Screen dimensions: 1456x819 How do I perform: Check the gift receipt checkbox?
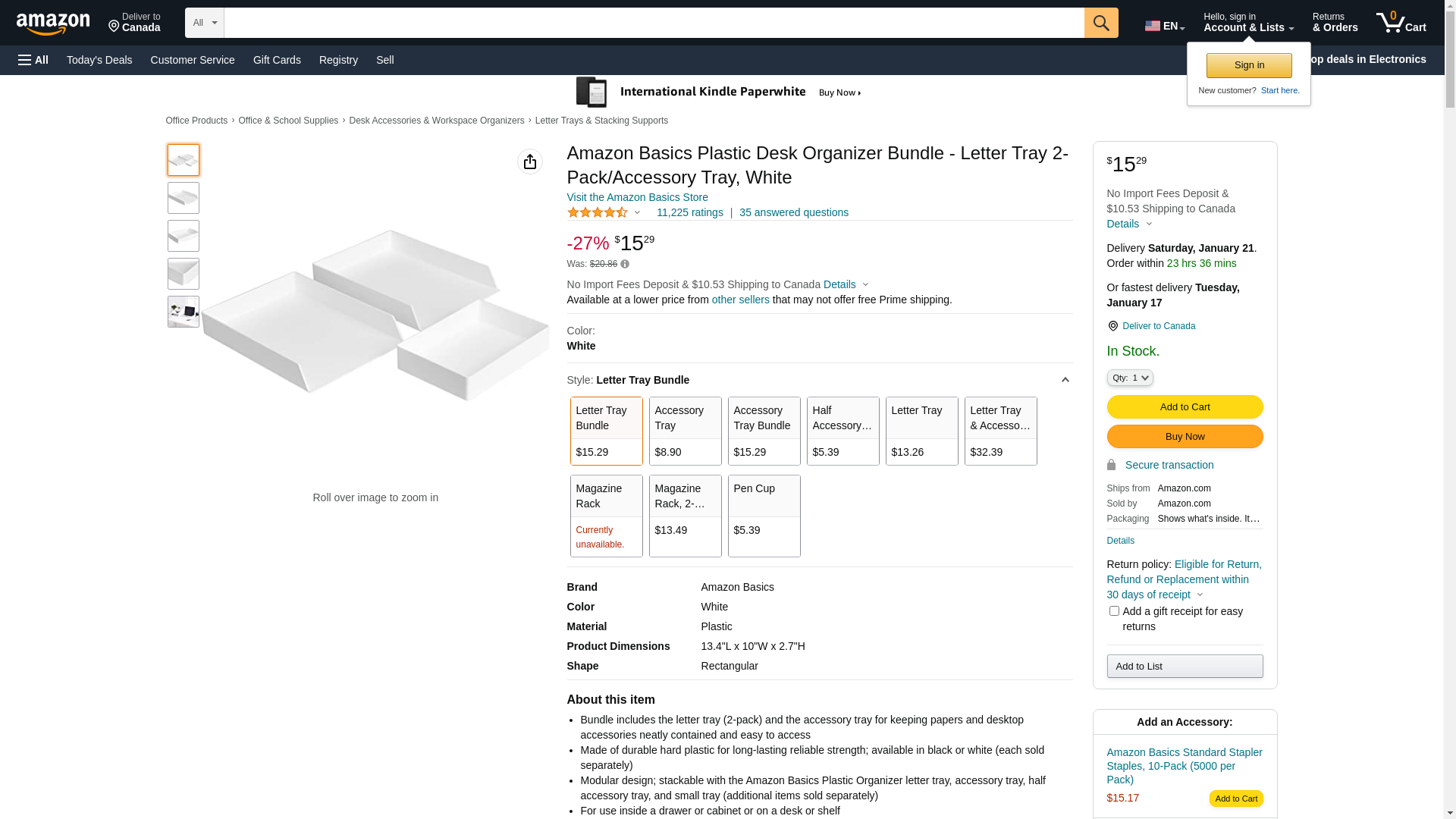coord(1114,611)
